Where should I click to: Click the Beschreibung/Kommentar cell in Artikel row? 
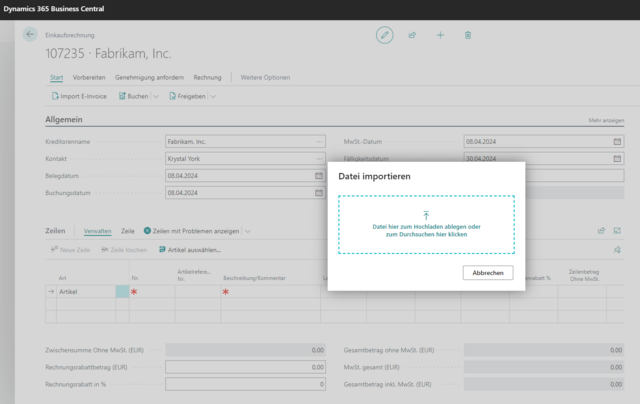(270, 292)
